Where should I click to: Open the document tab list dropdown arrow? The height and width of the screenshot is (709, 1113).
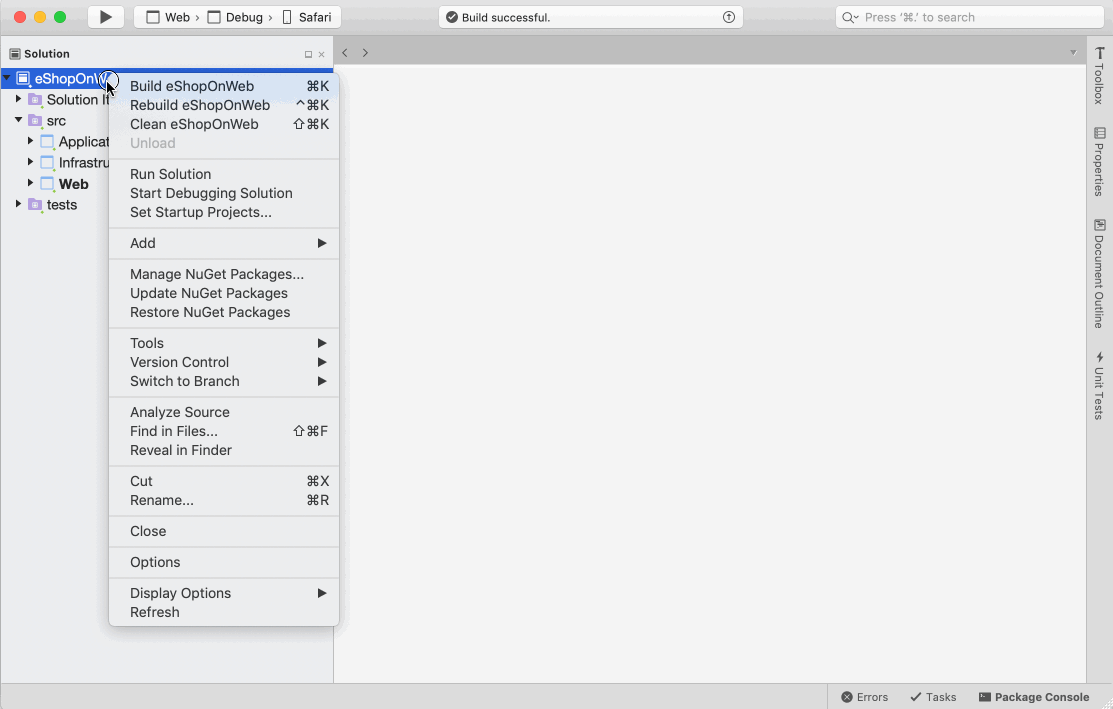(x=1073, y=53)
